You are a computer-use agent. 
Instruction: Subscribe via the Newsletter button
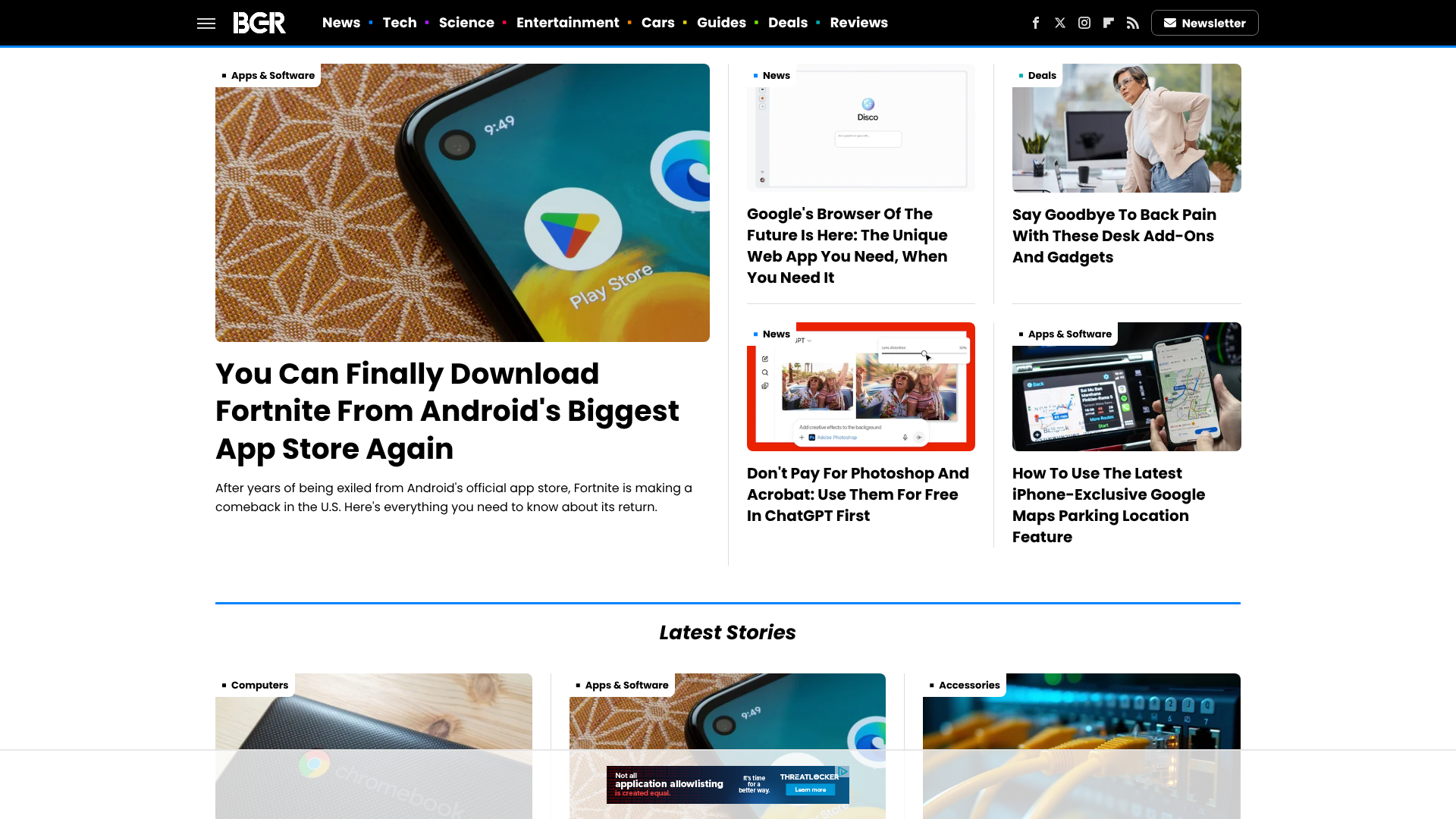pos(1204,23)
